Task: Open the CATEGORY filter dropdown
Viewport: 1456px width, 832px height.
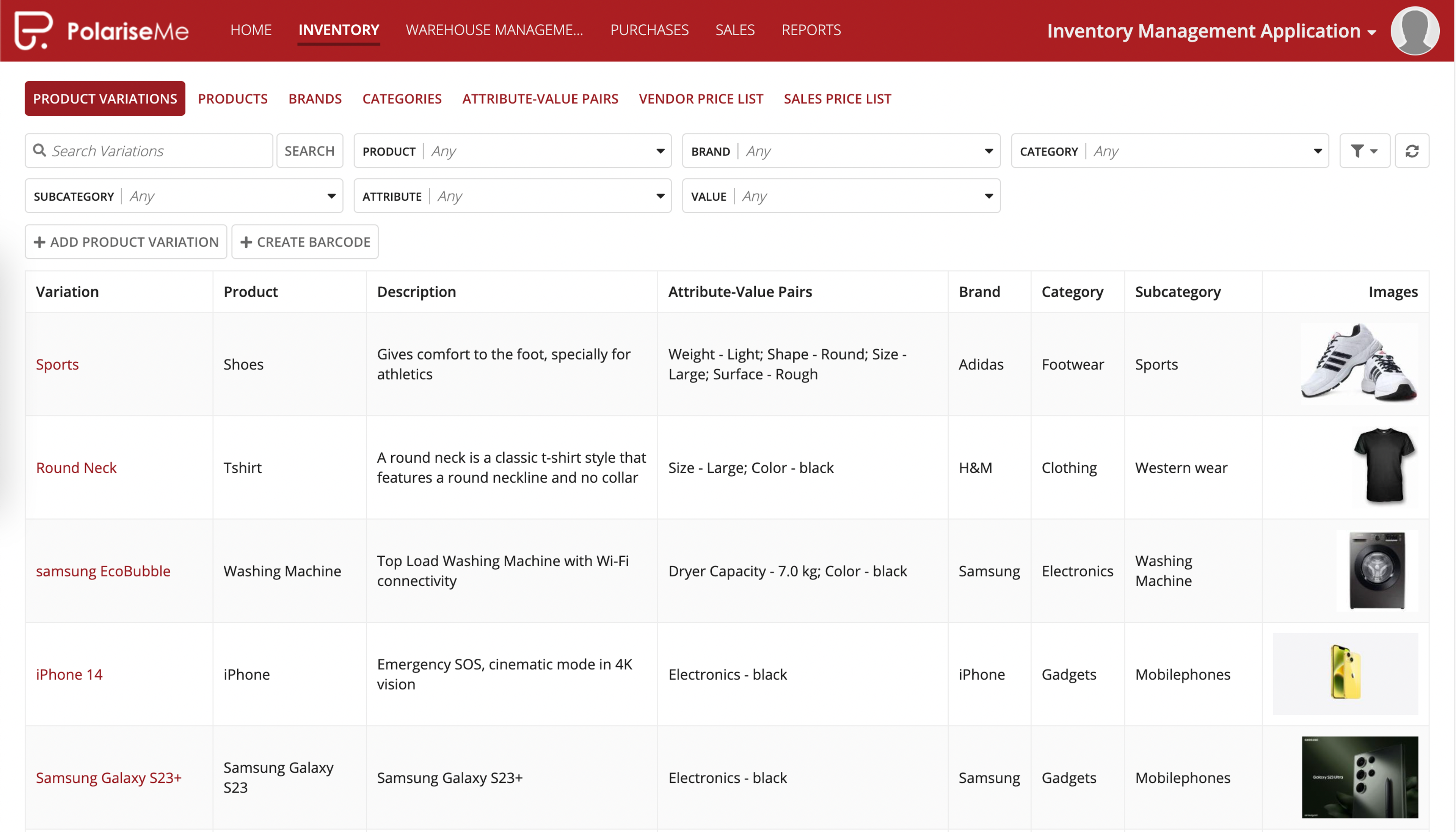Action: [1170, 151]
